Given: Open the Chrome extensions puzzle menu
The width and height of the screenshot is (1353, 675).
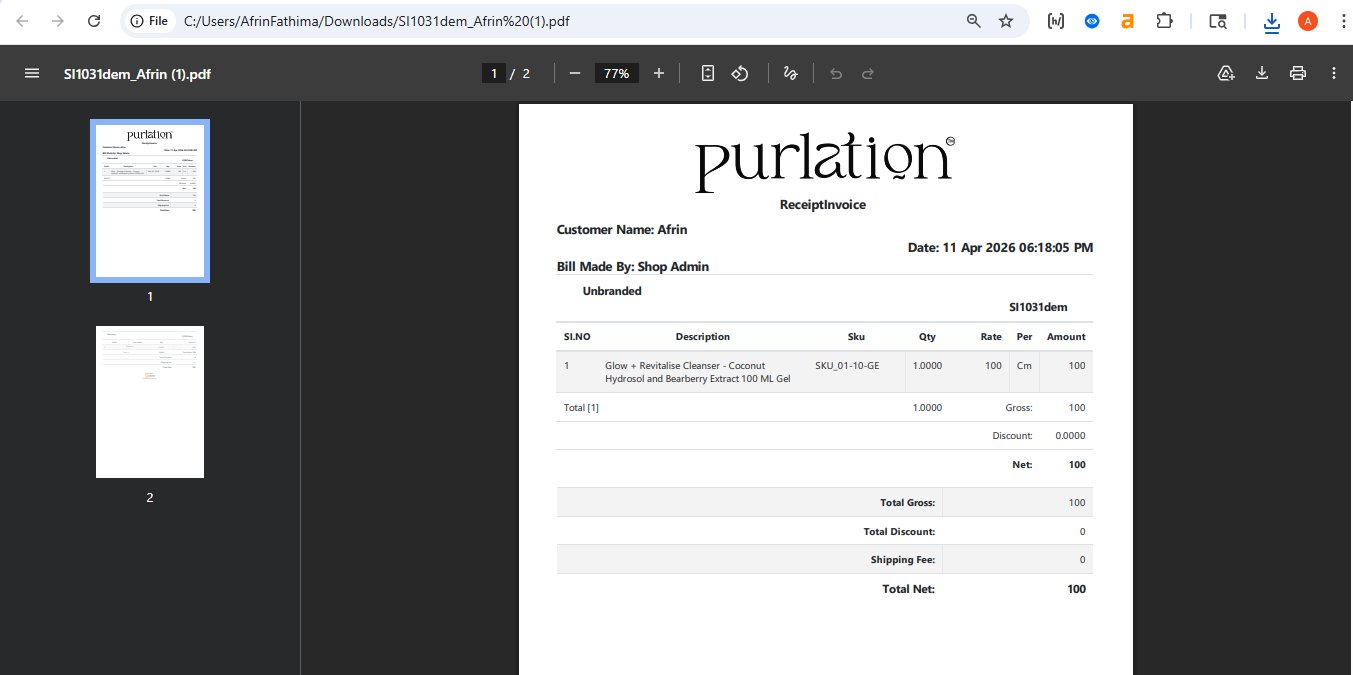Looking at the screenshot, I should [x=1164, y=20].
